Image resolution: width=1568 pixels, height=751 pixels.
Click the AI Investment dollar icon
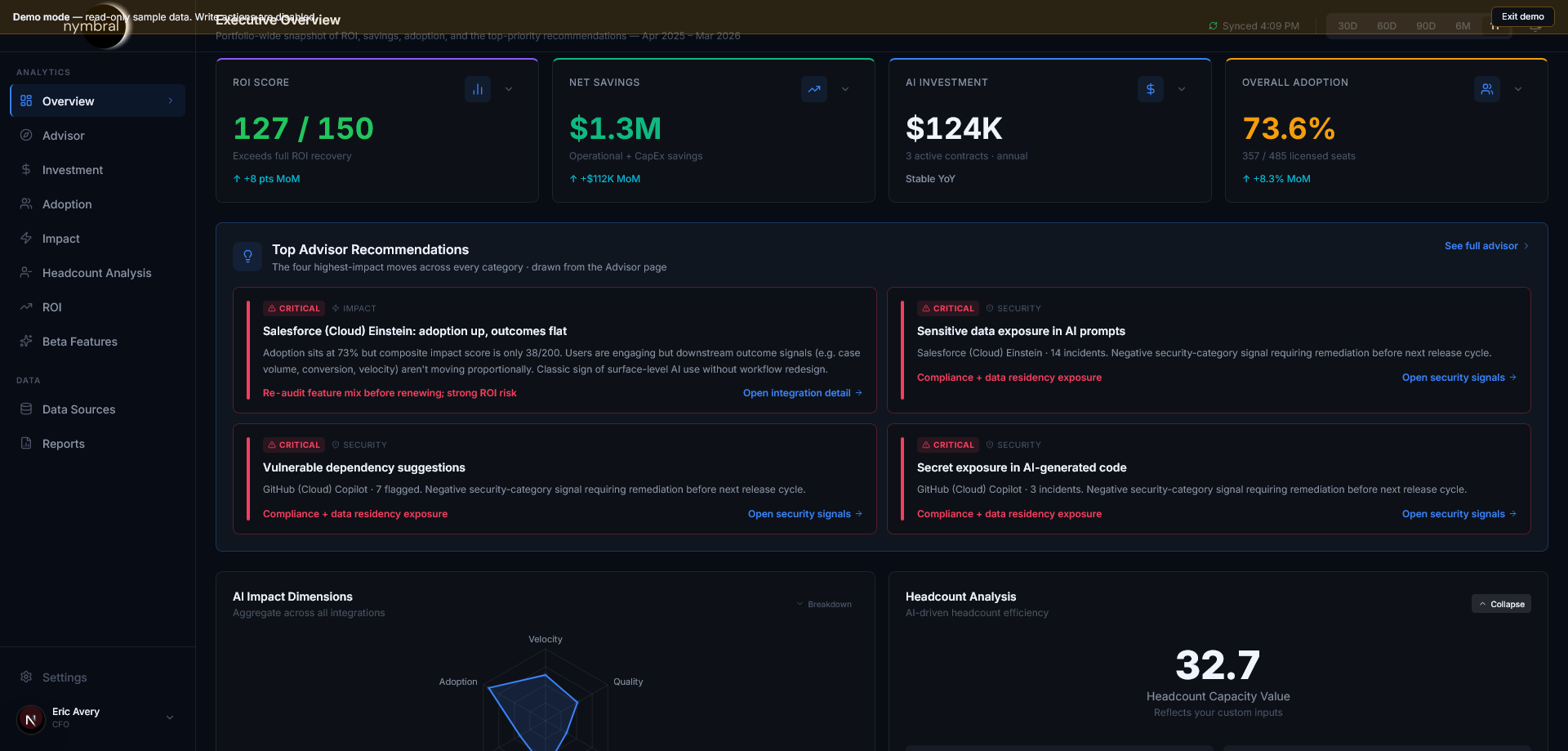1151,89
